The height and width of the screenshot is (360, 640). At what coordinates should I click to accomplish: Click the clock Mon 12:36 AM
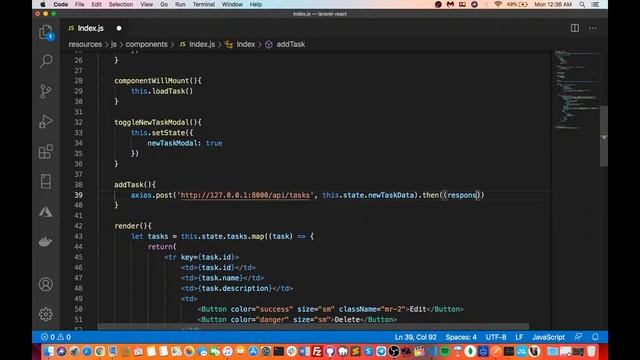(x=553, y=4)
